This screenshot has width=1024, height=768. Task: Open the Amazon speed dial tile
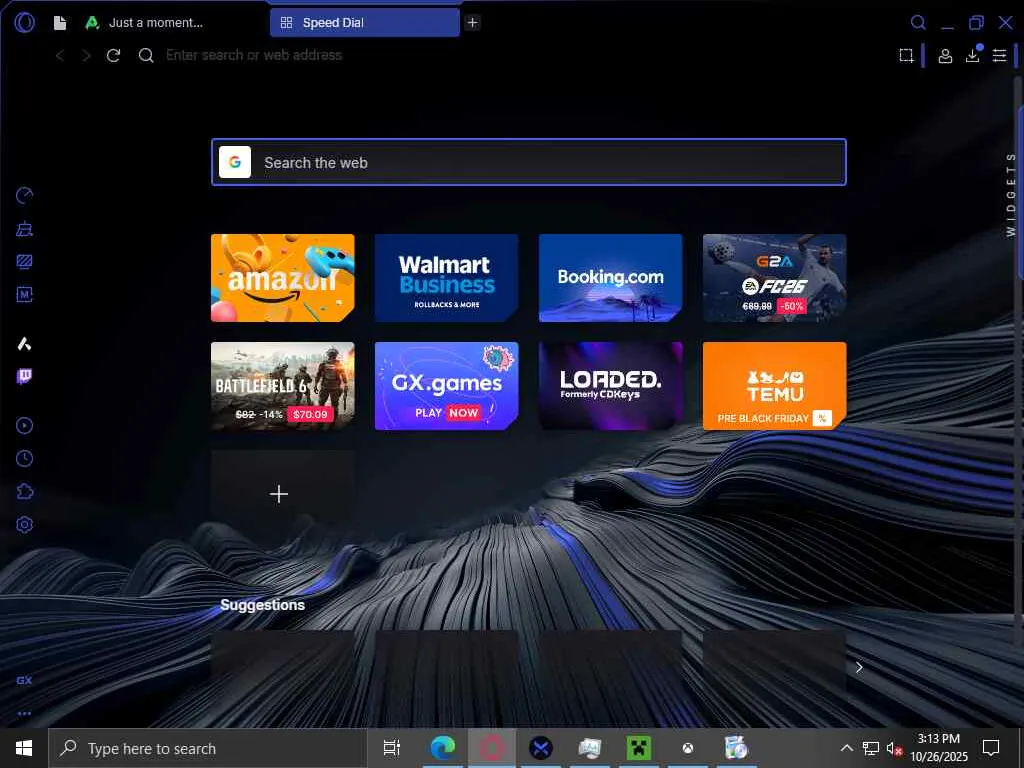(x=283, y=278)
